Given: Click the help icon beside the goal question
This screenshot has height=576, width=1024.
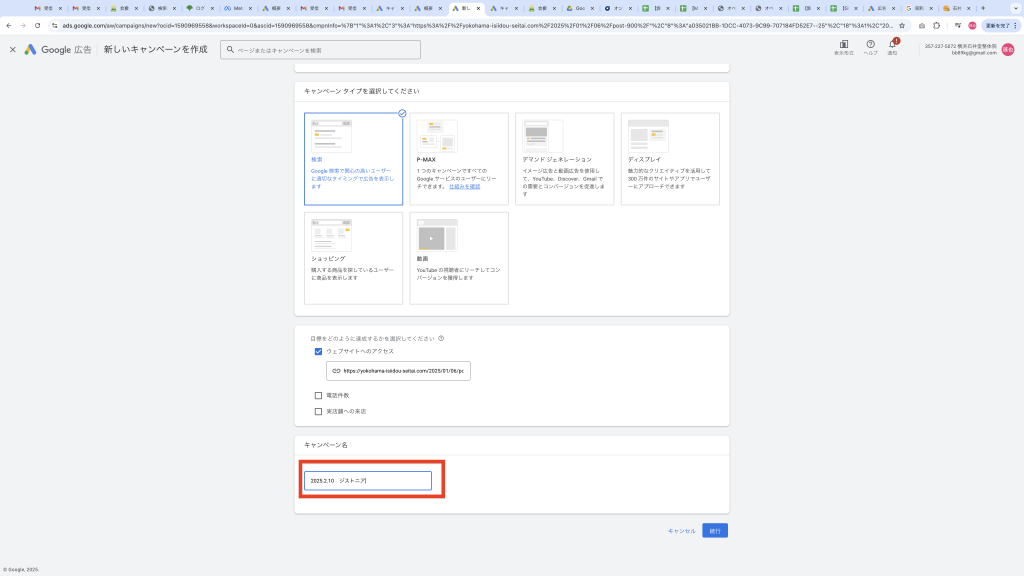Looking at the screenshot, I should tap(441, 338).
